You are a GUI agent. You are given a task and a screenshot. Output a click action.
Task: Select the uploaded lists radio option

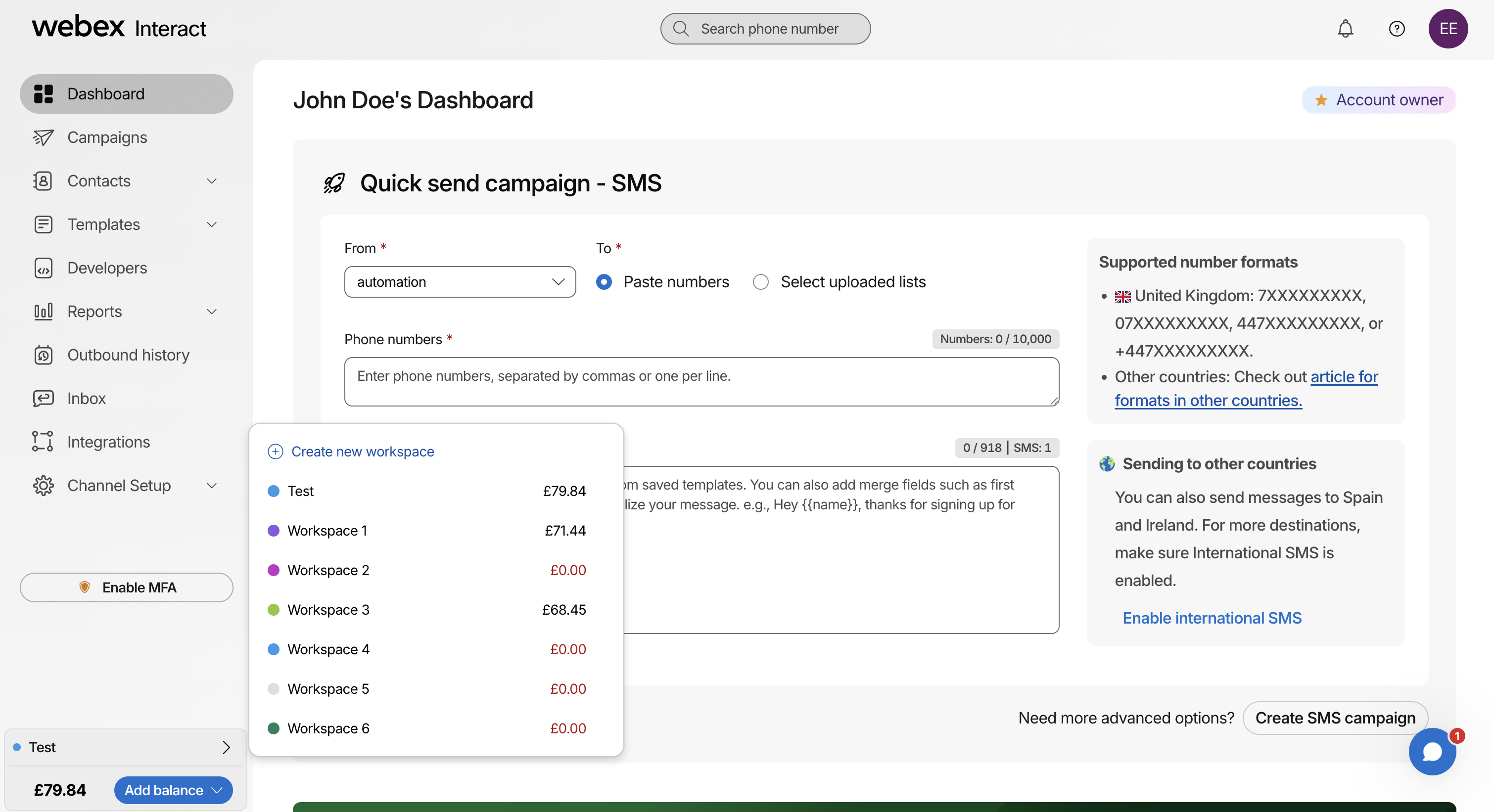point(760,282)
